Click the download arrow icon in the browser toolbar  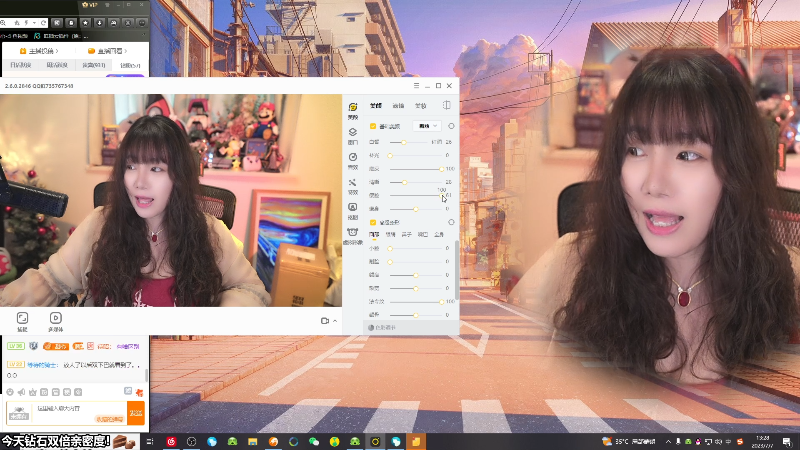(x=99, y=22)
